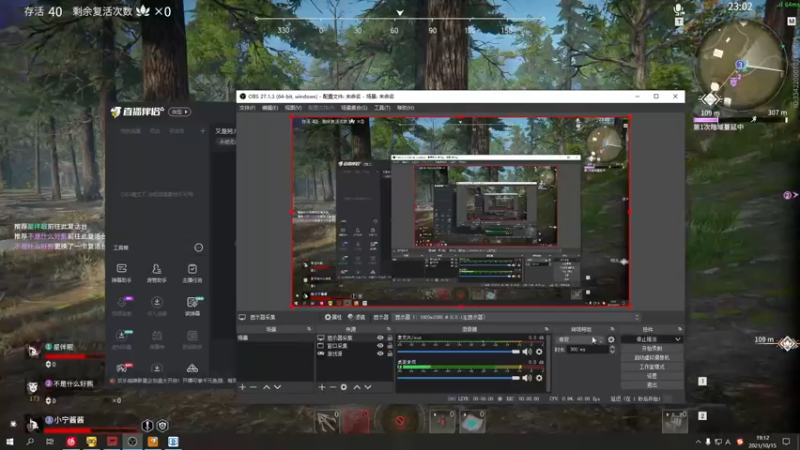The image size is (800, 450).
Task: Open 房管助手 tool in 直播伴侣
Action: pyautogui.click(x=157, y=273)
